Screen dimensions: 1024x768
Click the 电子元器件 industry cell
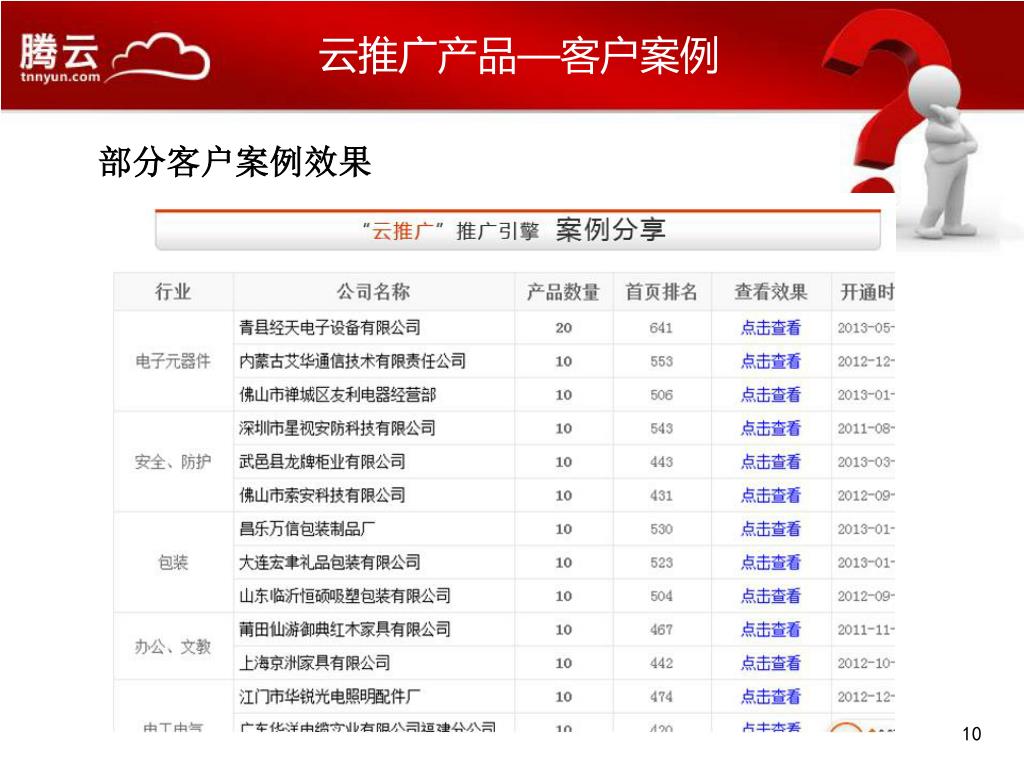pos(173,361)
